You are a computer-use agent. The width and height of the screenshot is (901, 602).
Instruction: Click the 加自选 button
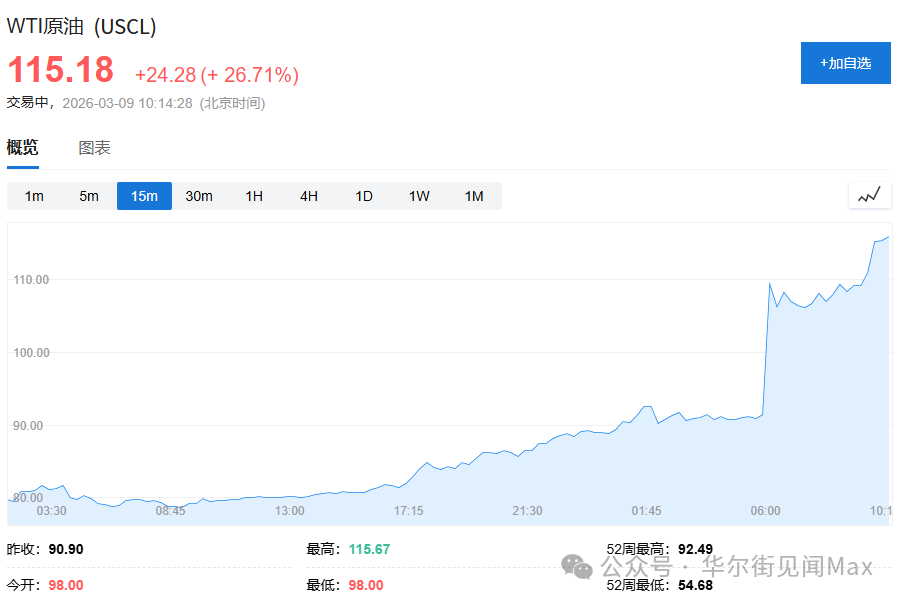coord(846,62)
